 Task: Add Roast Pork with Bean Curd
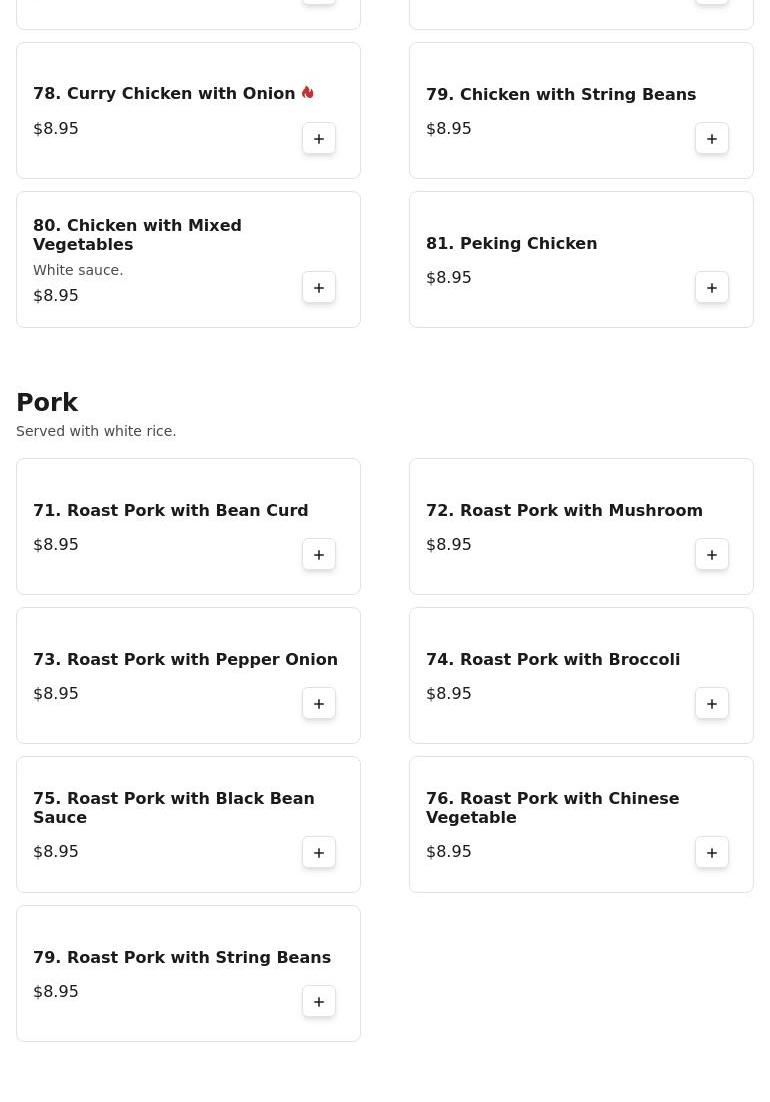[319, 555]
